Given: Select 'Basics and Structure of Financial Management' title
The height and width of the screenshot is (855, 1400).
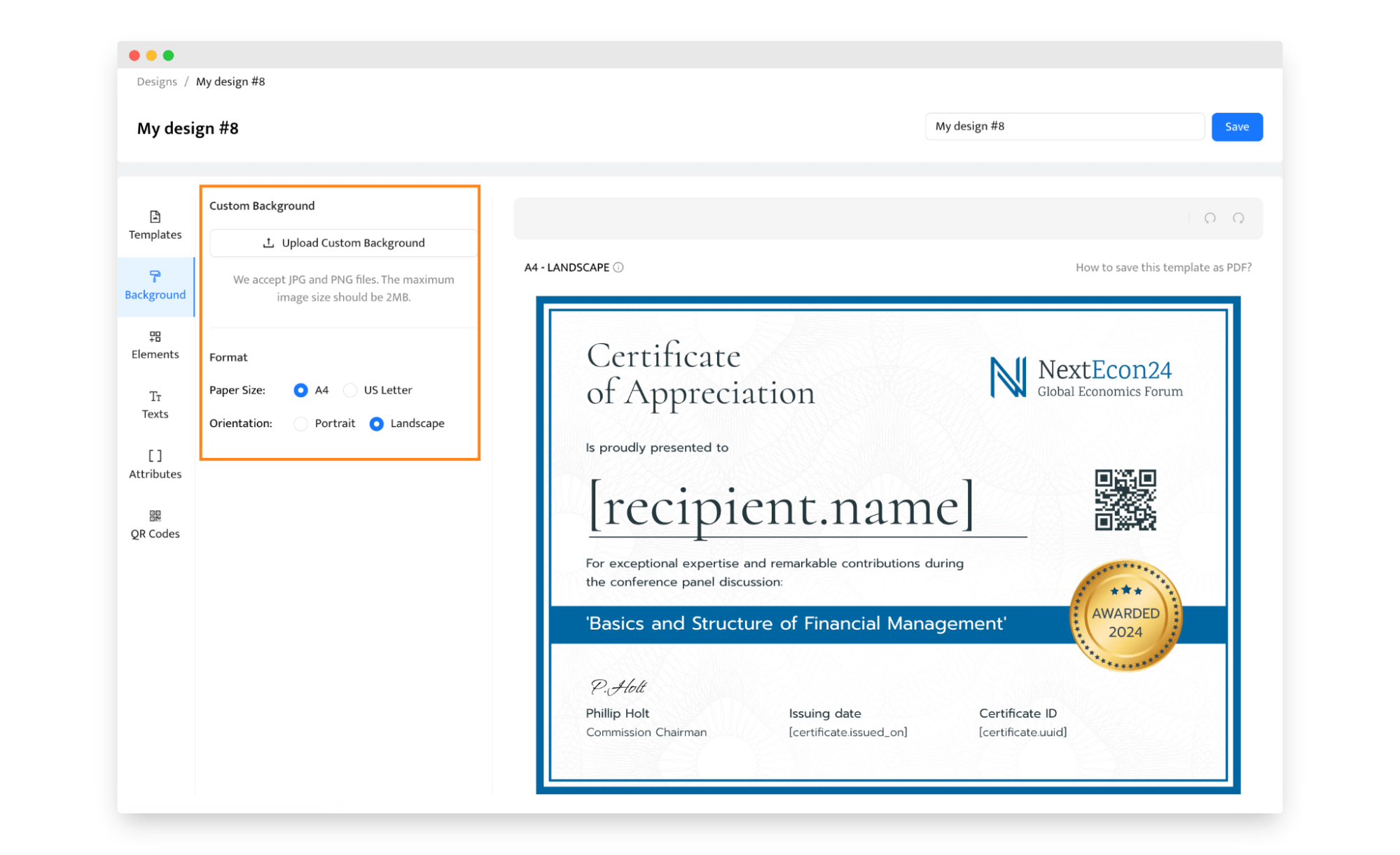Looking at the screenshot, I should [x=796, y=623].
